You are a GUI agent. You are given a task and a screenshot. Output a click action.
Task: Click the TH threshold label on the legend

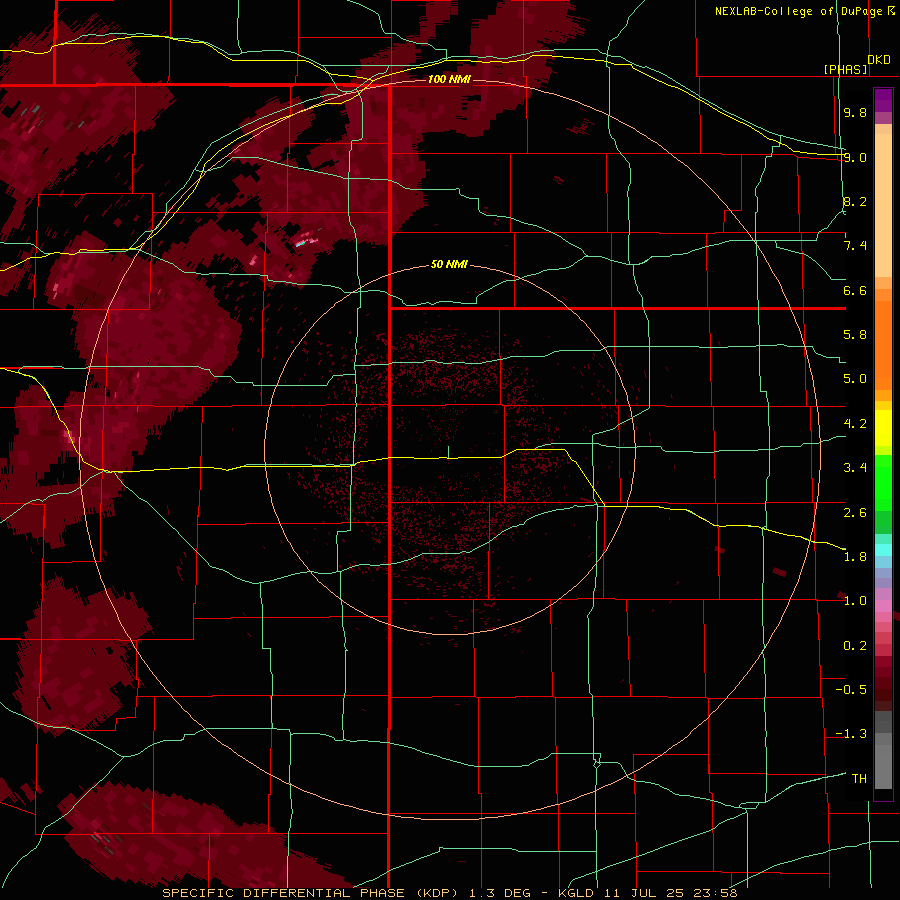(859, 778)
